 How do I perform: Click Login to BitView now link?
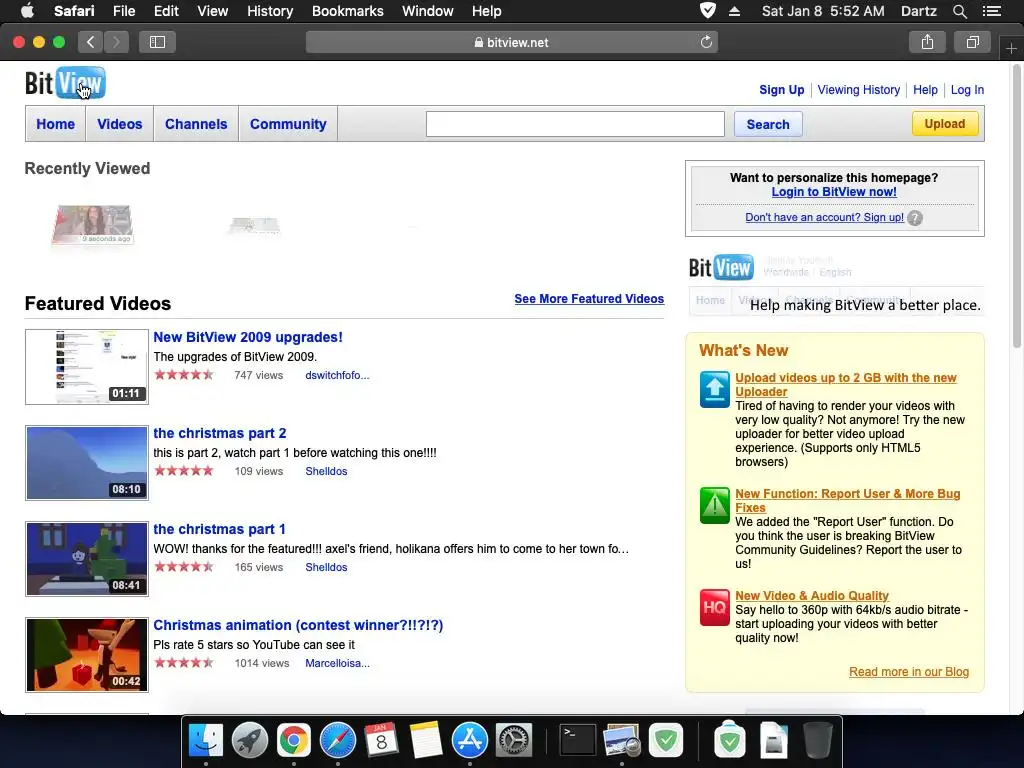(834, 192)
